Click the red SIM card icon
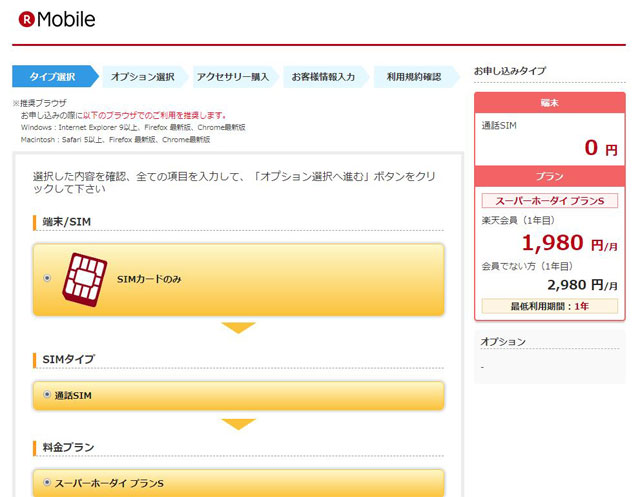 pos(84,280)
